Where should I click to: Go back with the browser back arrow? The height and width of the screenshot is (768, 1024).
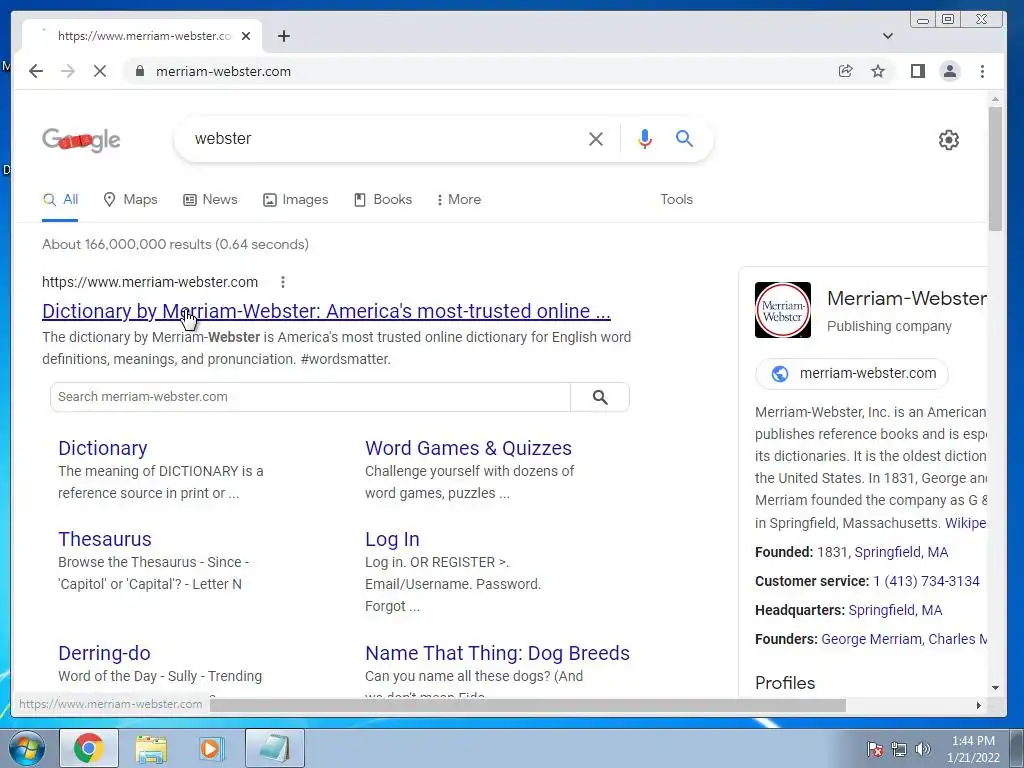pos(36,71)
